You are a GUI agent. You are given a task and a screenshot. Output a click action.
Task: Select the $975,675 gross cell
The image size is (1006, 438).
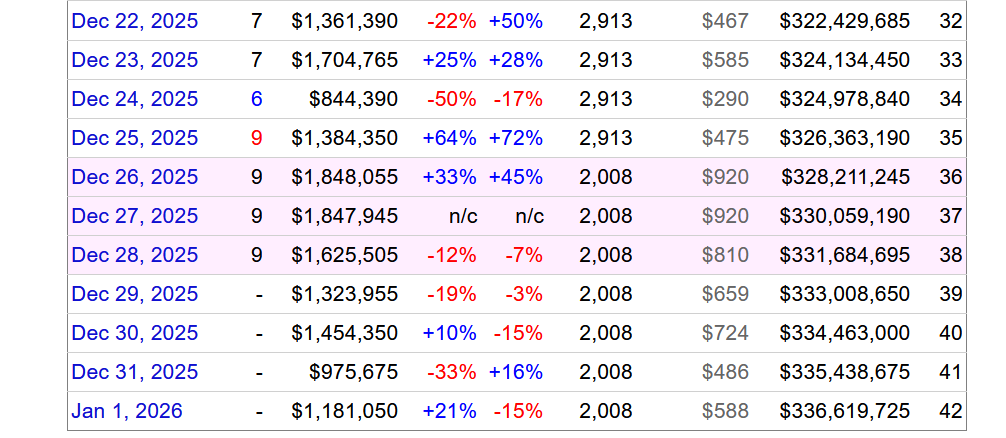click(353, 372)
